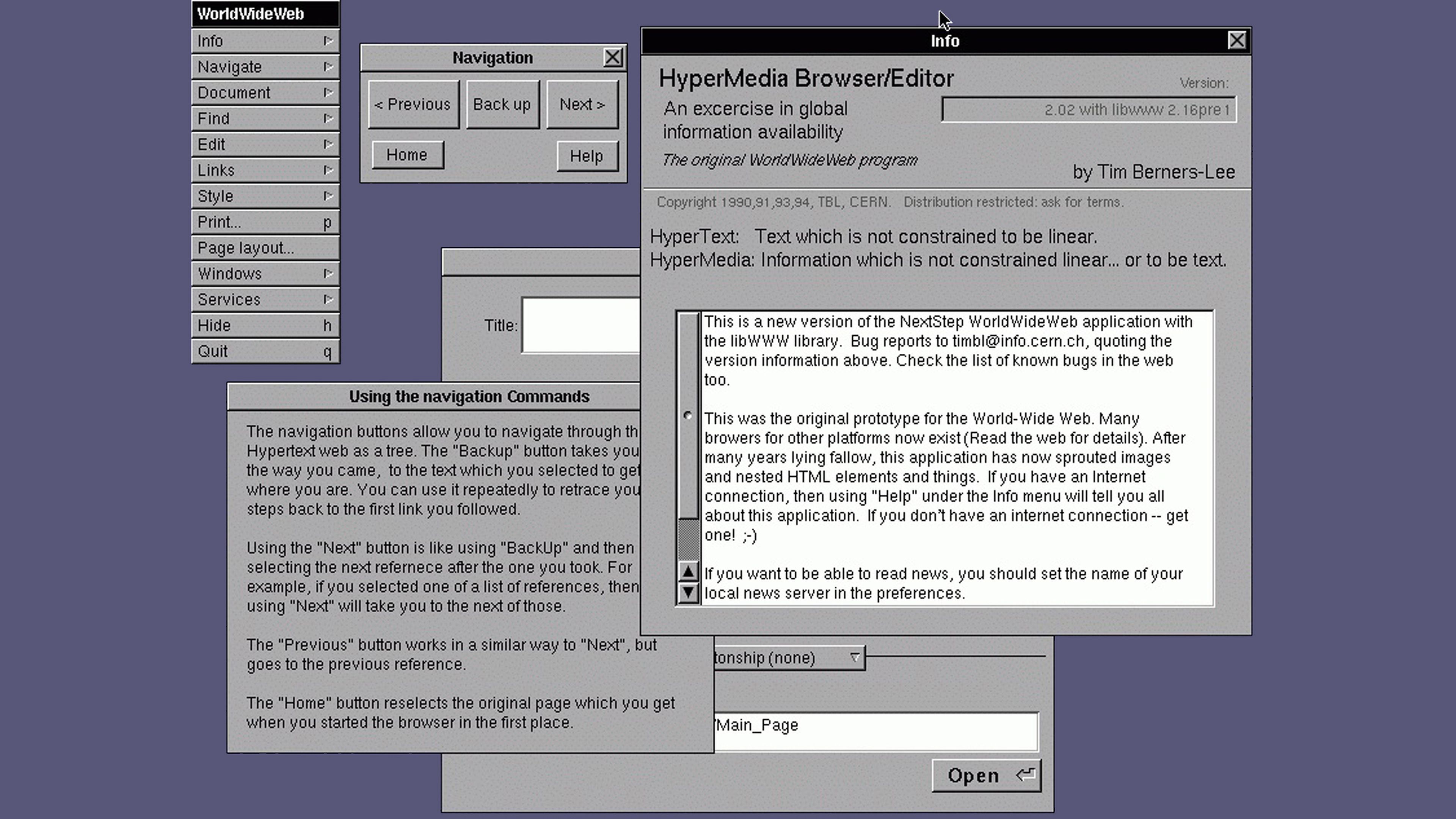Open the Windows submenu
This screenshot has width=1456, height=819.
pos(265,273)
